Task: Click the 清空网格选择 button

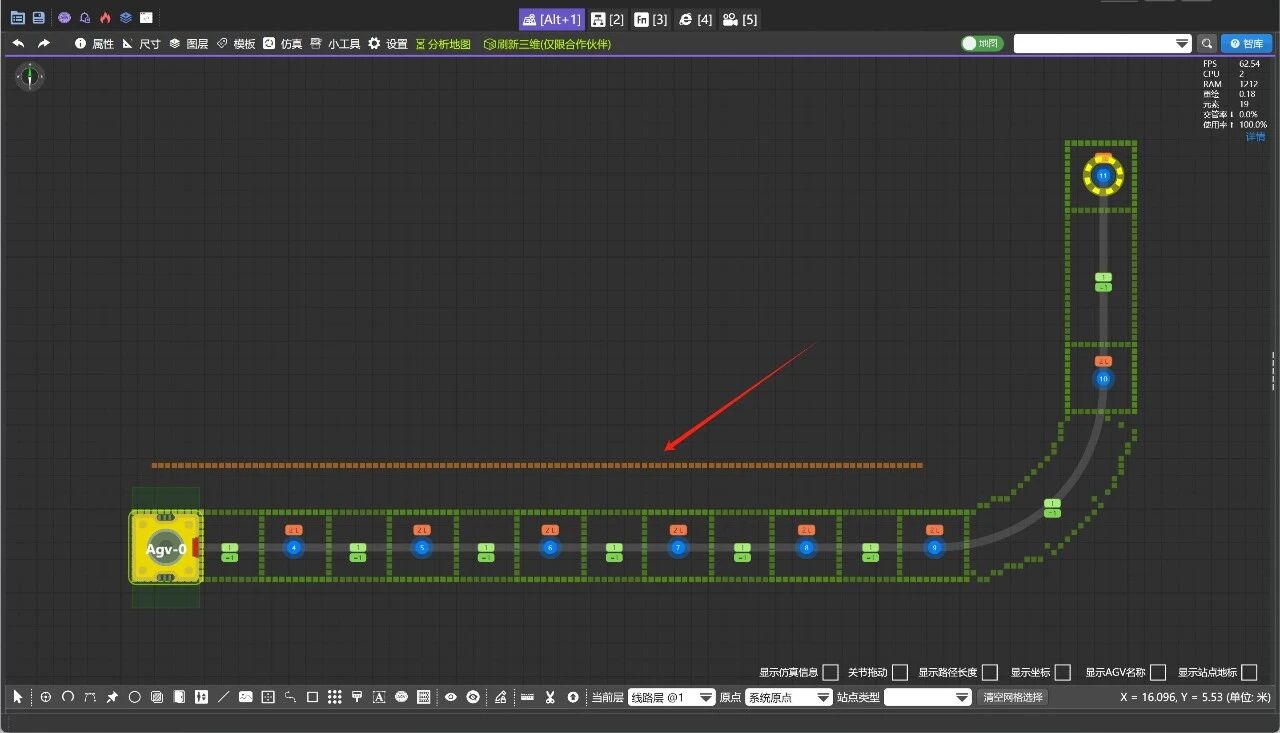Action: pos(1012,697)
